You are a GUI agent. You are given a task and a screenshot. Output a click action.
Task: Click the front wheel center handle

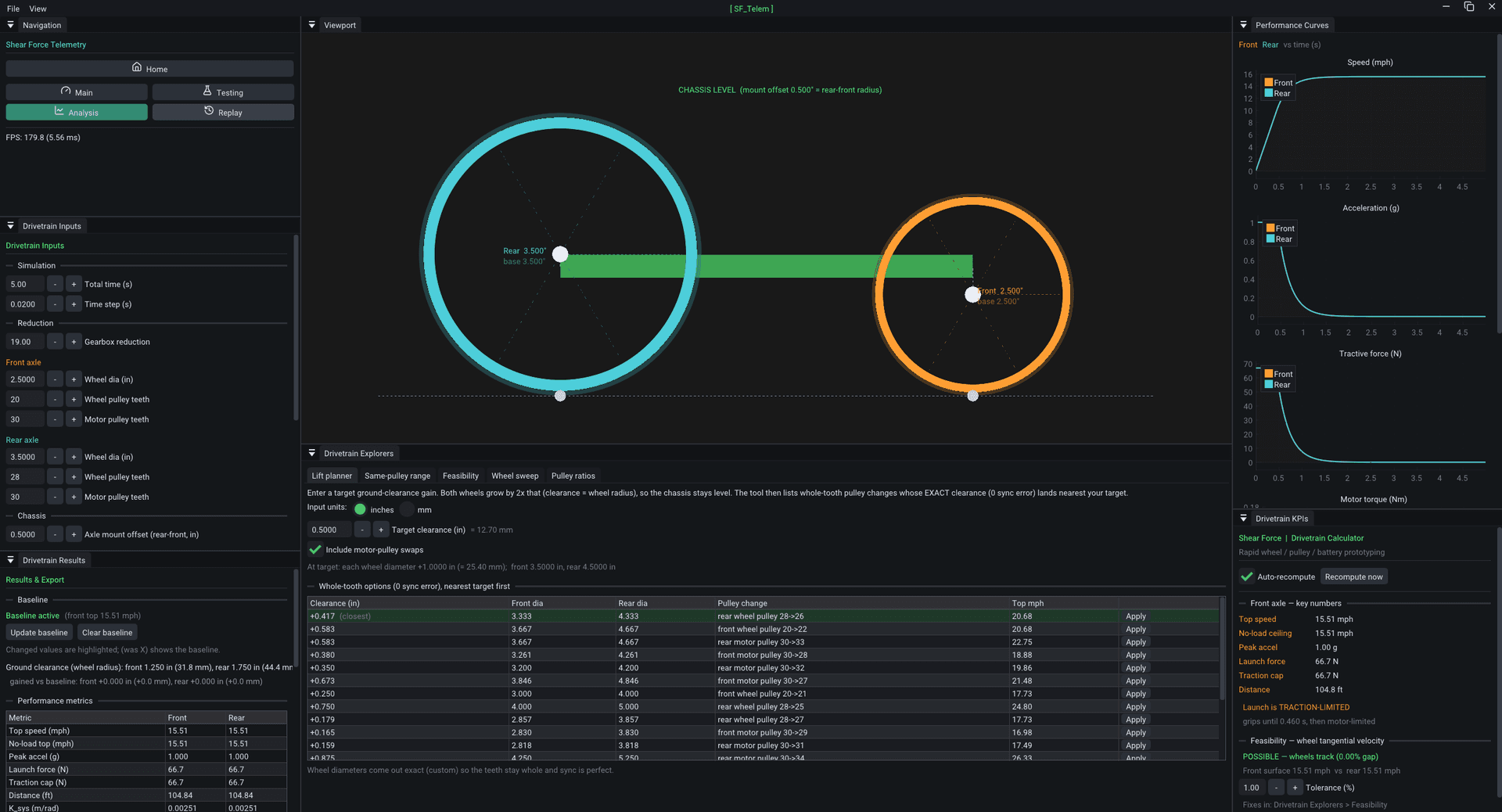tap(972, 294)
